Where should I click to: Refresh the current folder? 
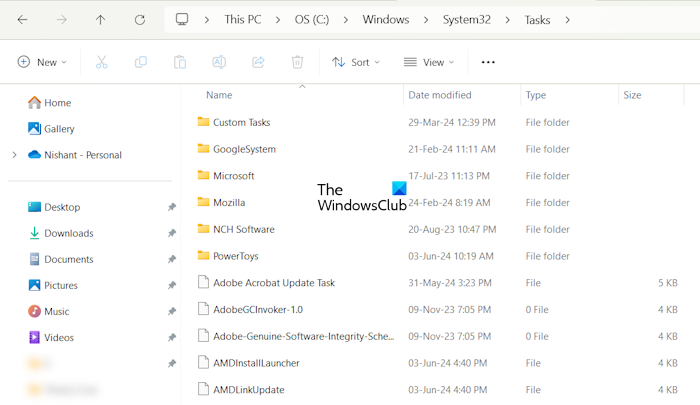pyautogui.click(x=140, y=20)
